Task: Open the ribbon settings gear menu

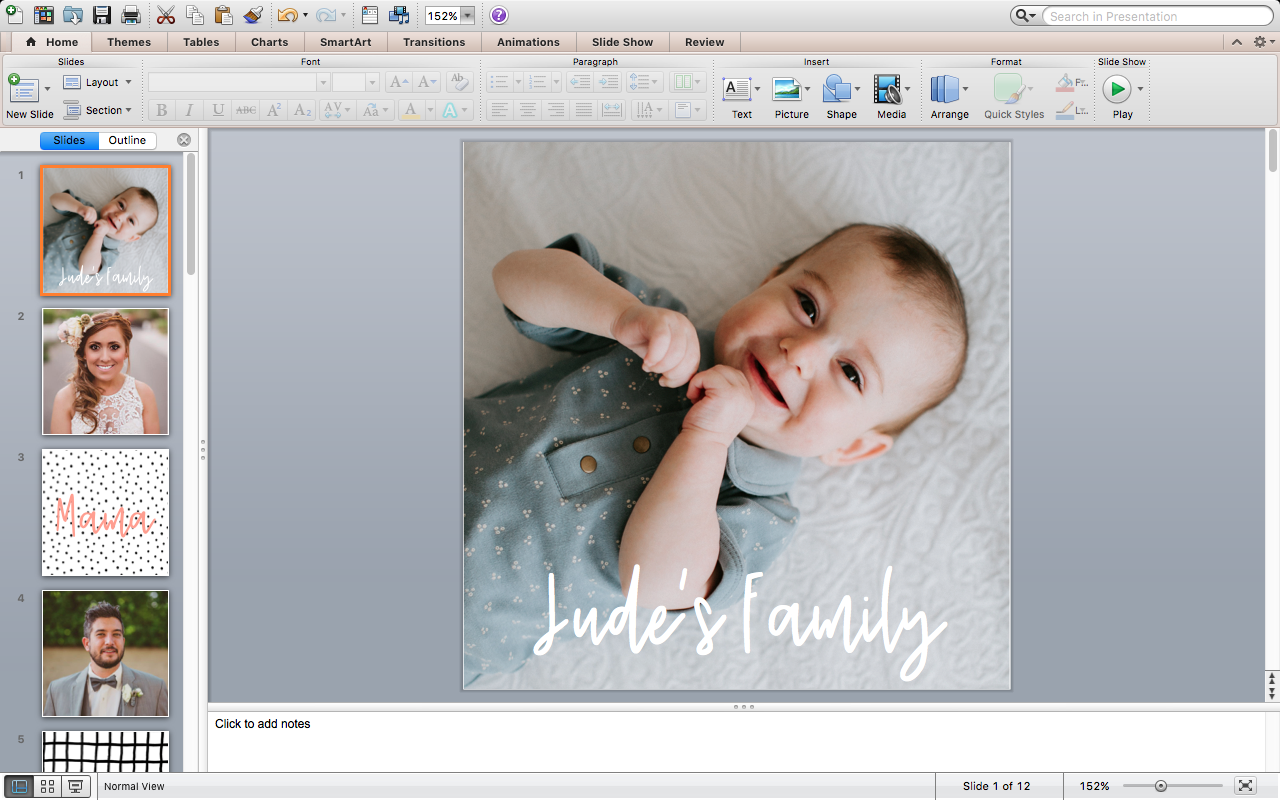Action: pyautogui.click(x=1260, y=42)
